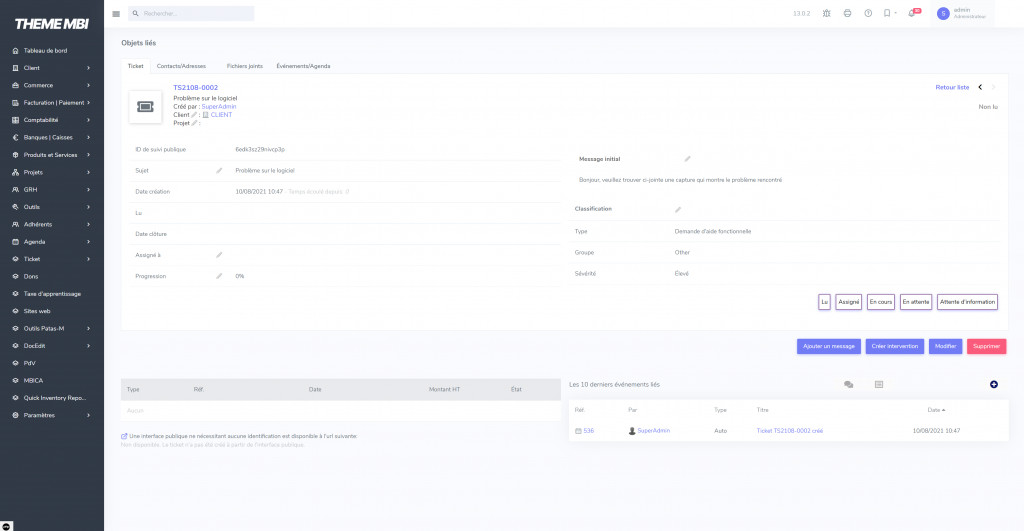The image size is (1024, 531).
Task: Open the admin user avatar menu
Action: click(x=943, y=14)
